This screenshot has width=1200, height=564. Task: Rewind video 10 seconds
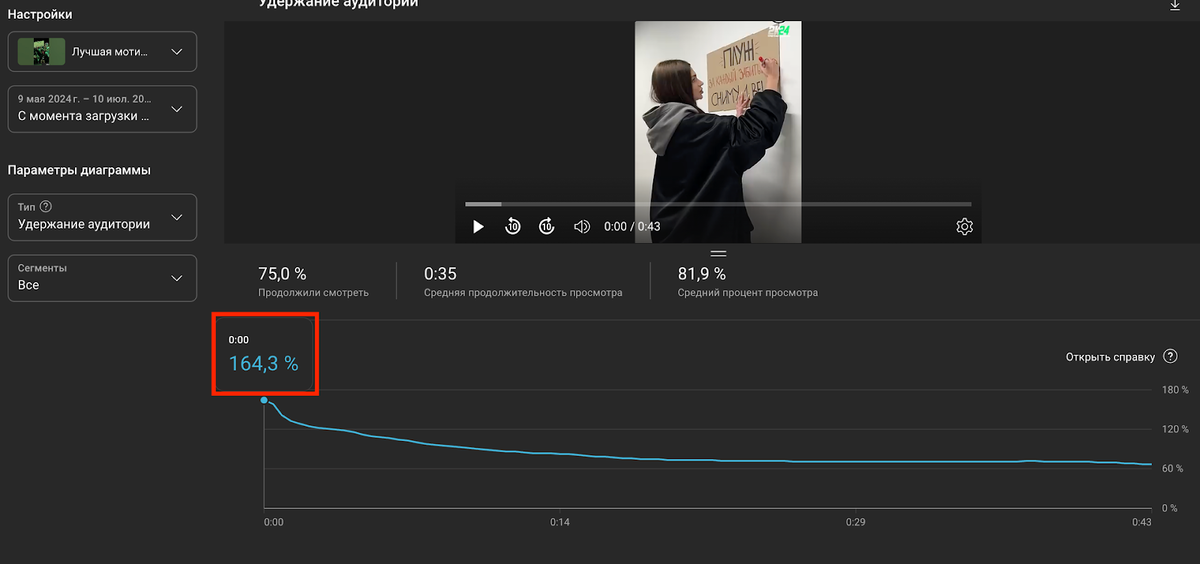[512, 227]
